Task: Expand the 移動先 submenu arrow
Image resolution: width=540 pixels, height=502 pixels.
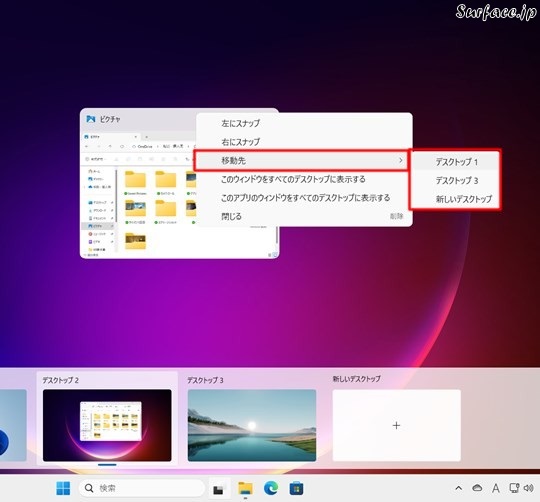Action: (x=401, y=160)
